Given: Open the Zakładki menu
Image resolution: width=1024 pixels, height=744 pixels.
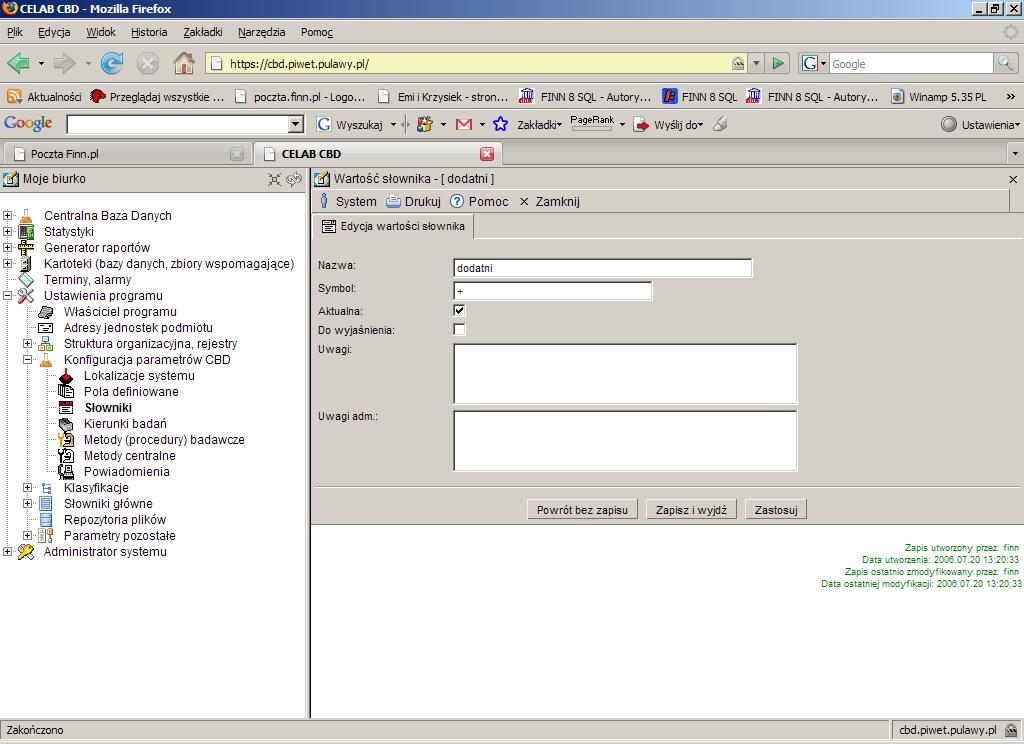Looking at the screenshot, I should point(202,32).
